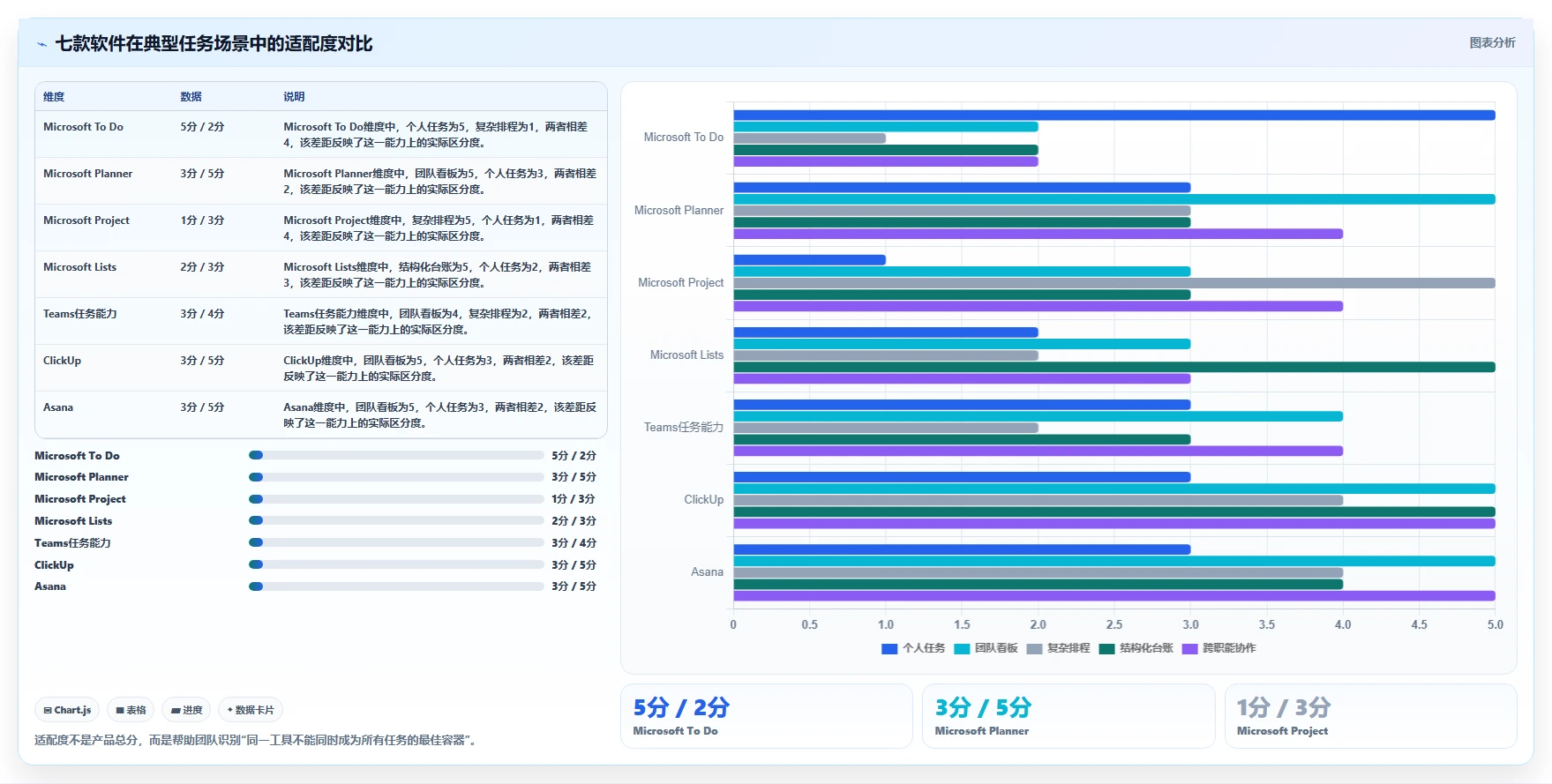Click the 3分 / 4分 cell in the table
This screenshot has height=784, width=1552.
tap(202, 314)
